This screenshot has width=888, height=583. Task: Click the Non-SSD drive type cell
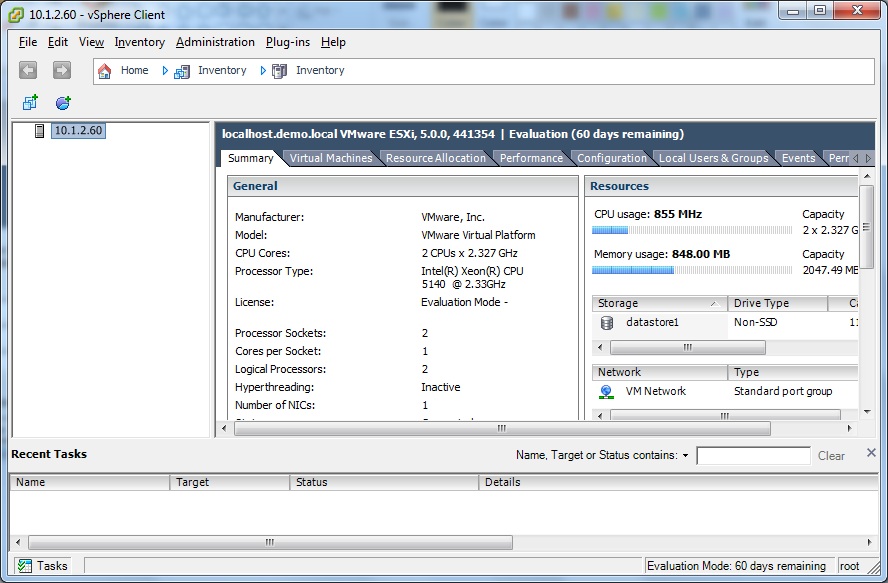click(x=755, y=322)
